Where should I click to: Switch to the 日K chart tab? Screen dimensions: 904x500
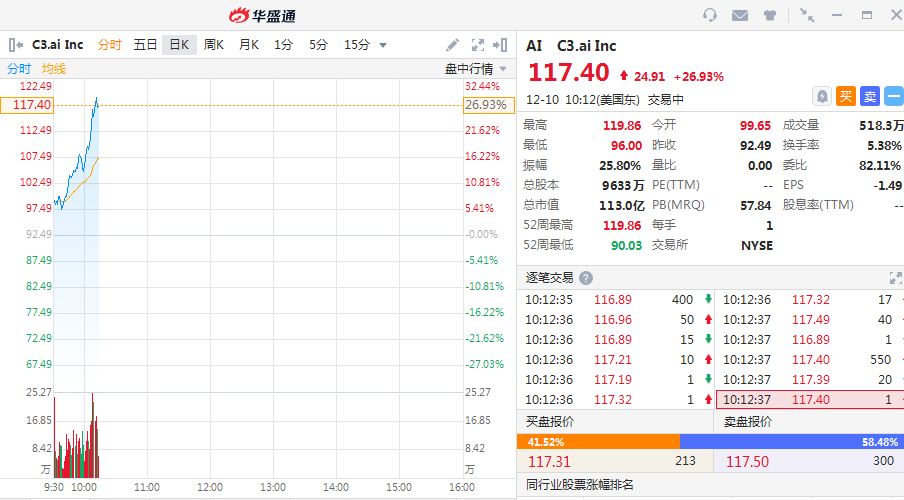pos(179,45)
